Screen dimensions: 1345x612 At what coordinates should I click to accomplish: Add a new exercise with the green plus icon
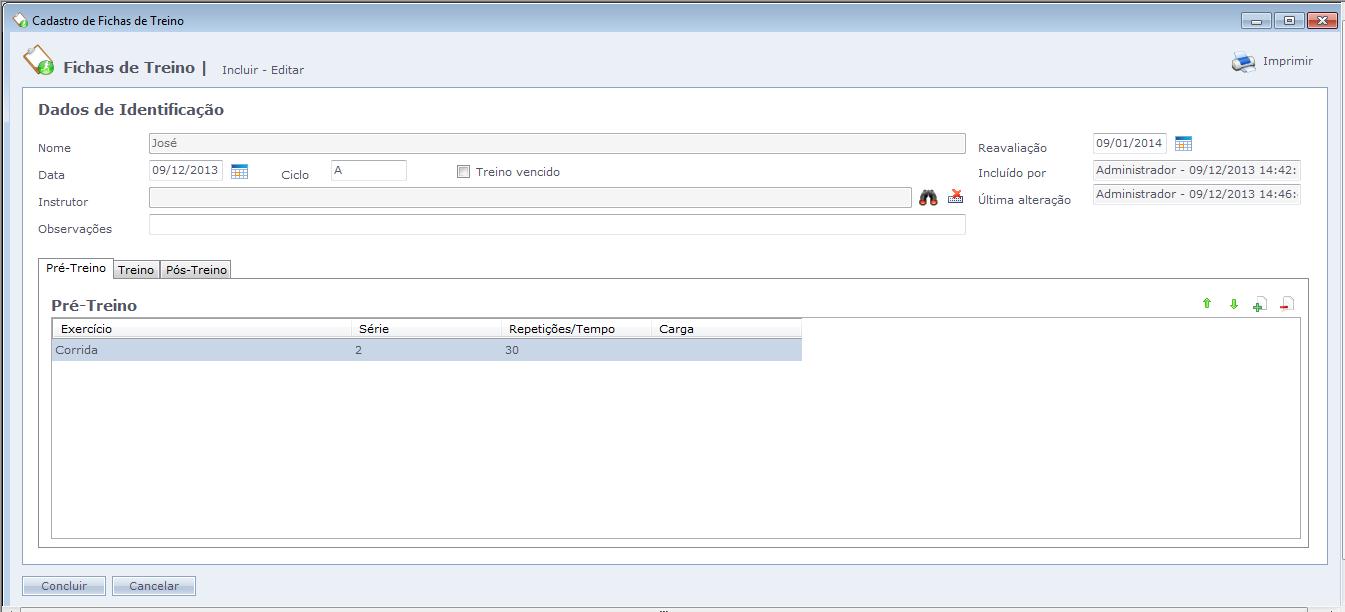(x=1260, y=304)
